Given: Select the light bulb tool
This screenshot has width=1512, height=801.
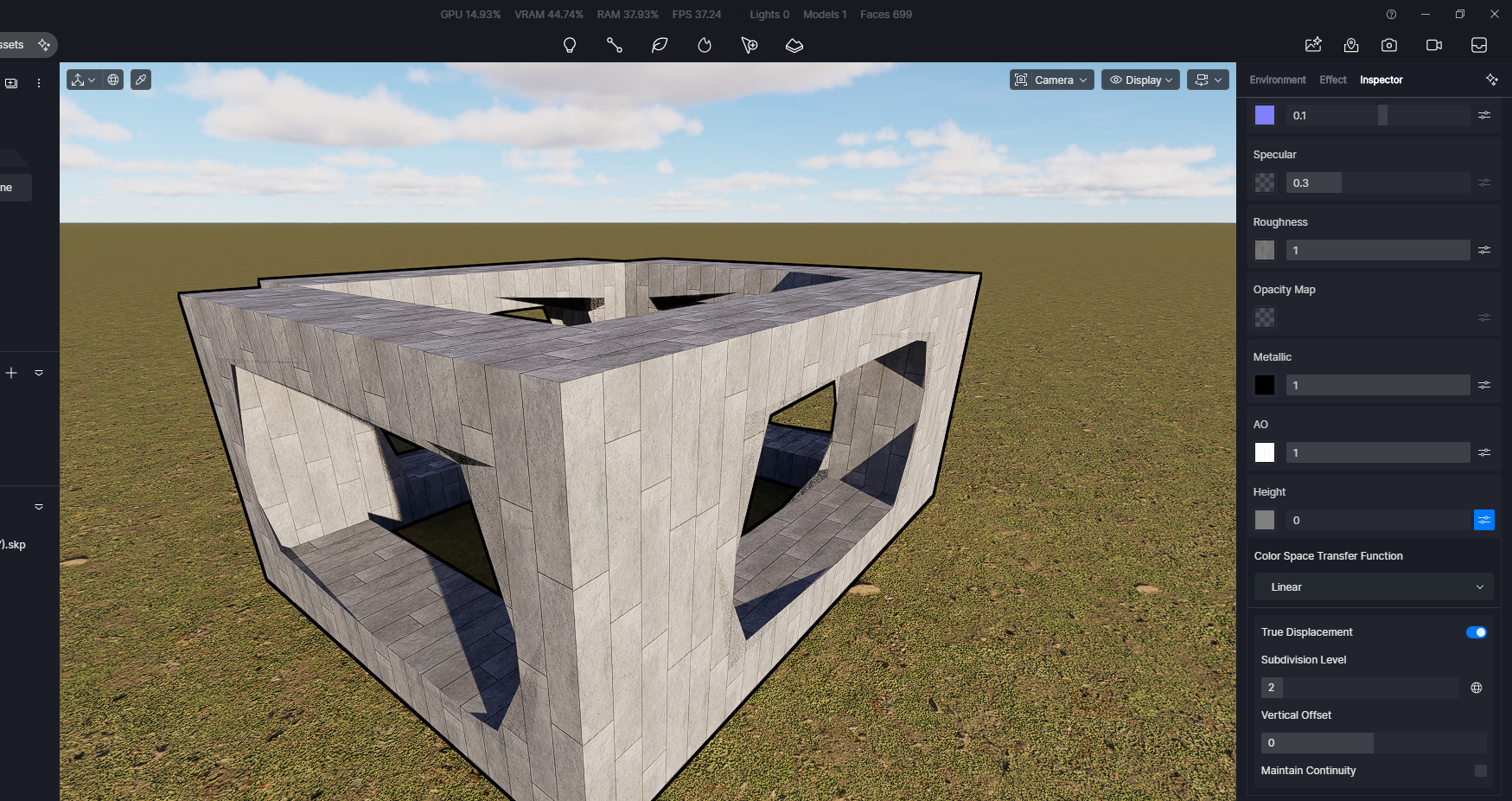Looking at the screenshot, I should coord(570,45).
